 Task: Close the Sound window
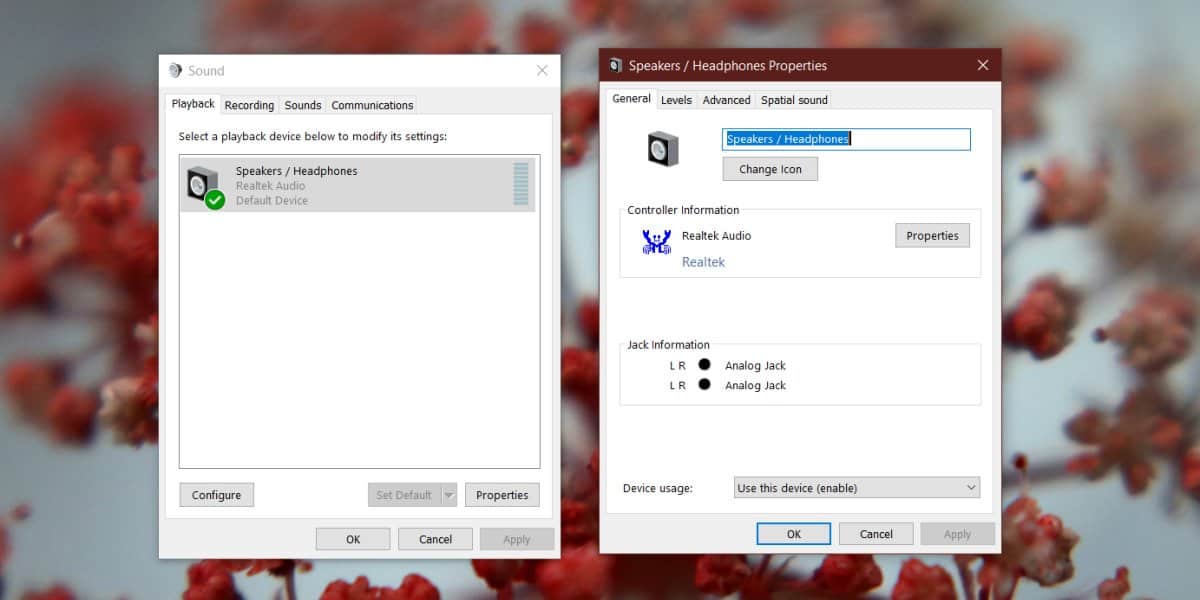[x=542, y=71]
